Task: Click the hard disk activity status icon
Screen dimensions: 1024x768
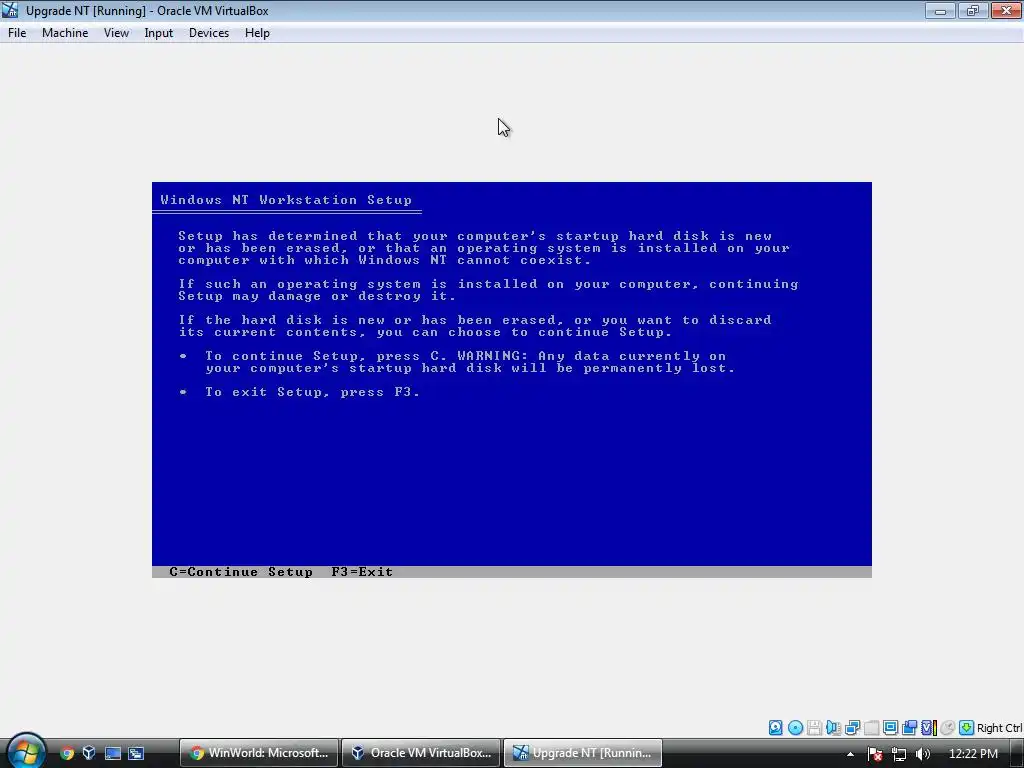Action: 776,728
